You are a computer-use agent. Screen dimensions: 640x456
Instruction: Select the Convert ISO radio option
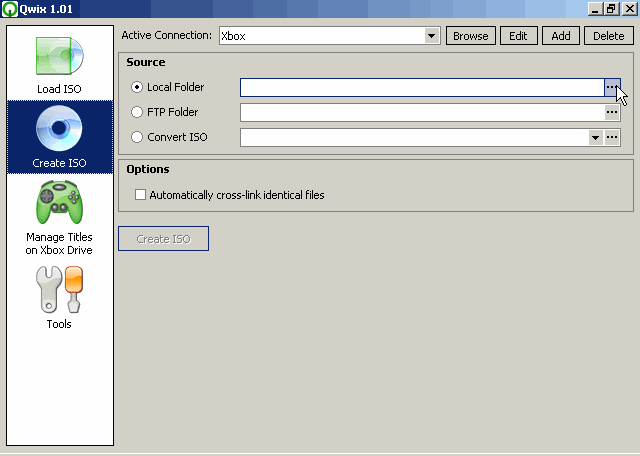click(137, 137)
